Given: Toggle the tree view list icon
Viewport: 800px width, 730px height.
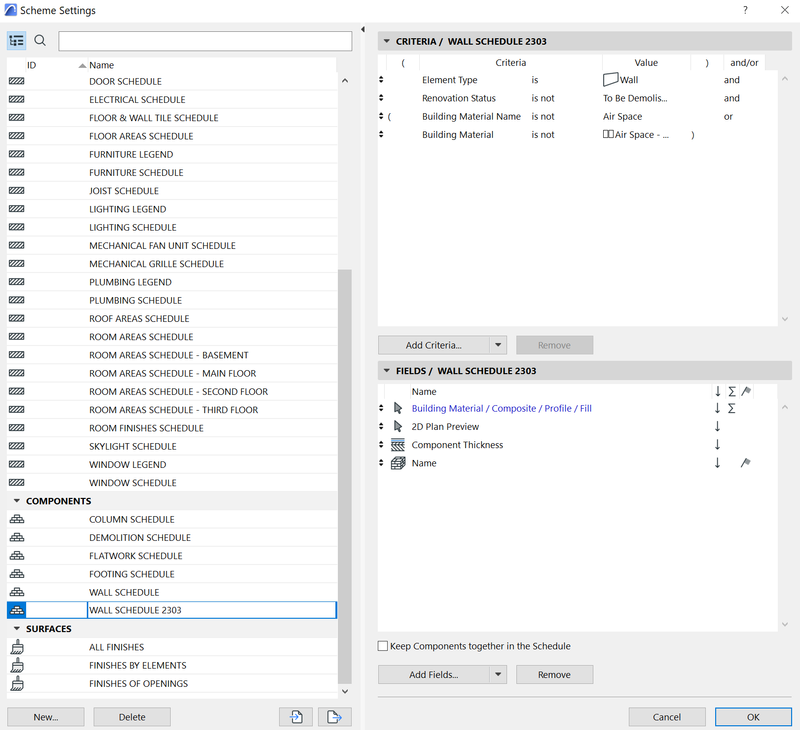Looking at the screenshot, I should (16, 40).
